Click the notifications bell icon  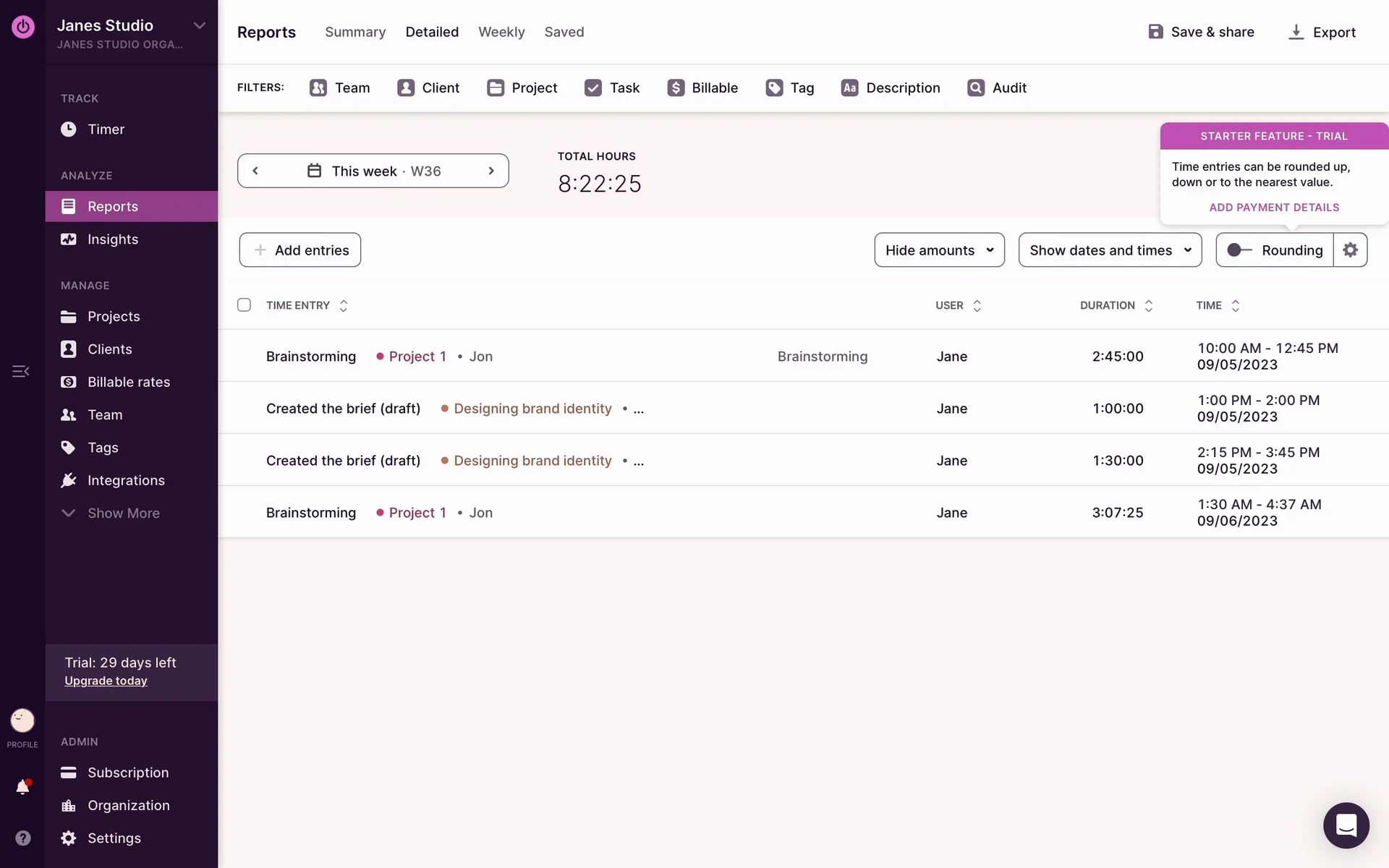click(22, 787)
